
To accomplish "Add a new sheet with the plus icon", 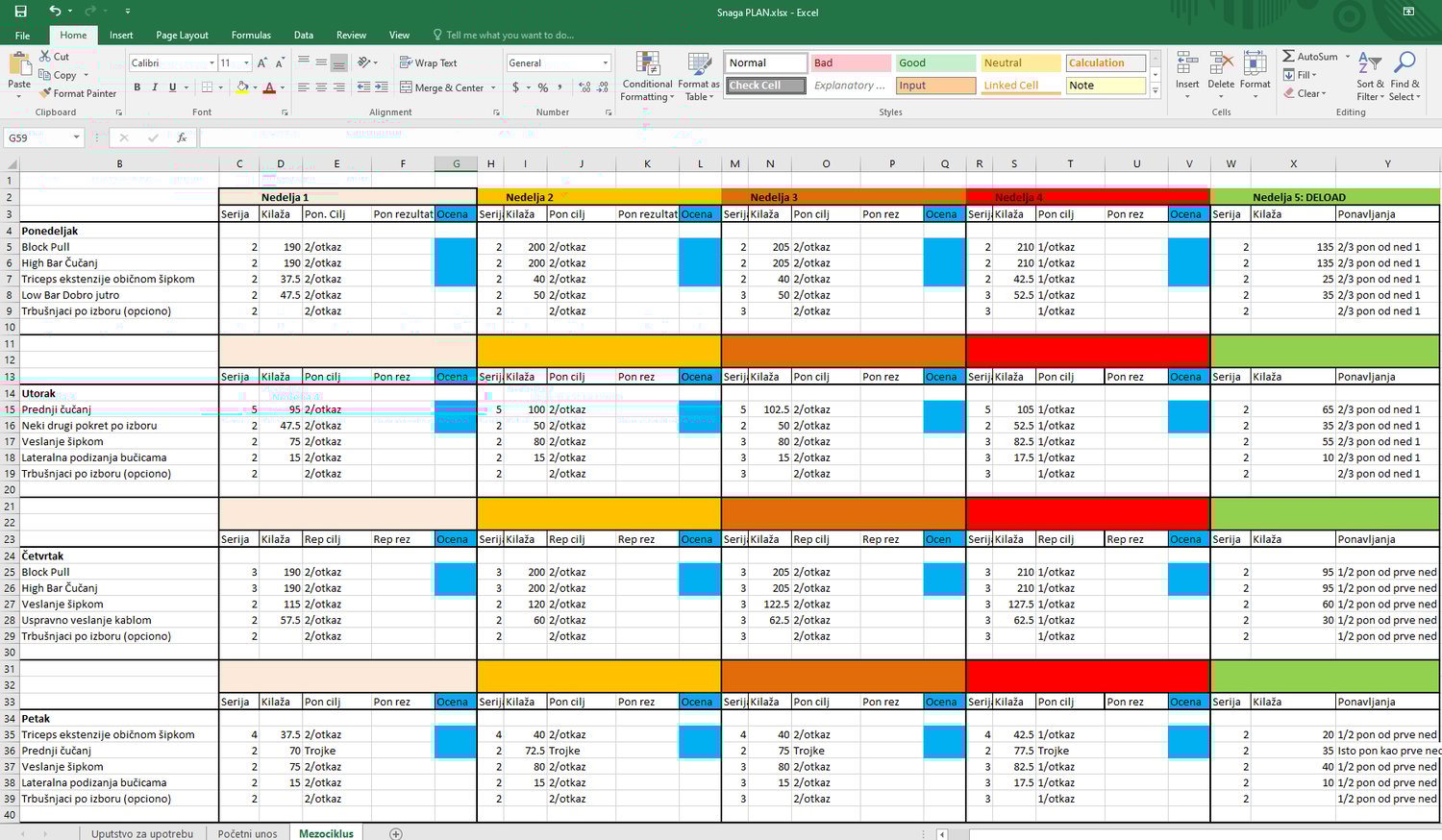I will (396, 833).
